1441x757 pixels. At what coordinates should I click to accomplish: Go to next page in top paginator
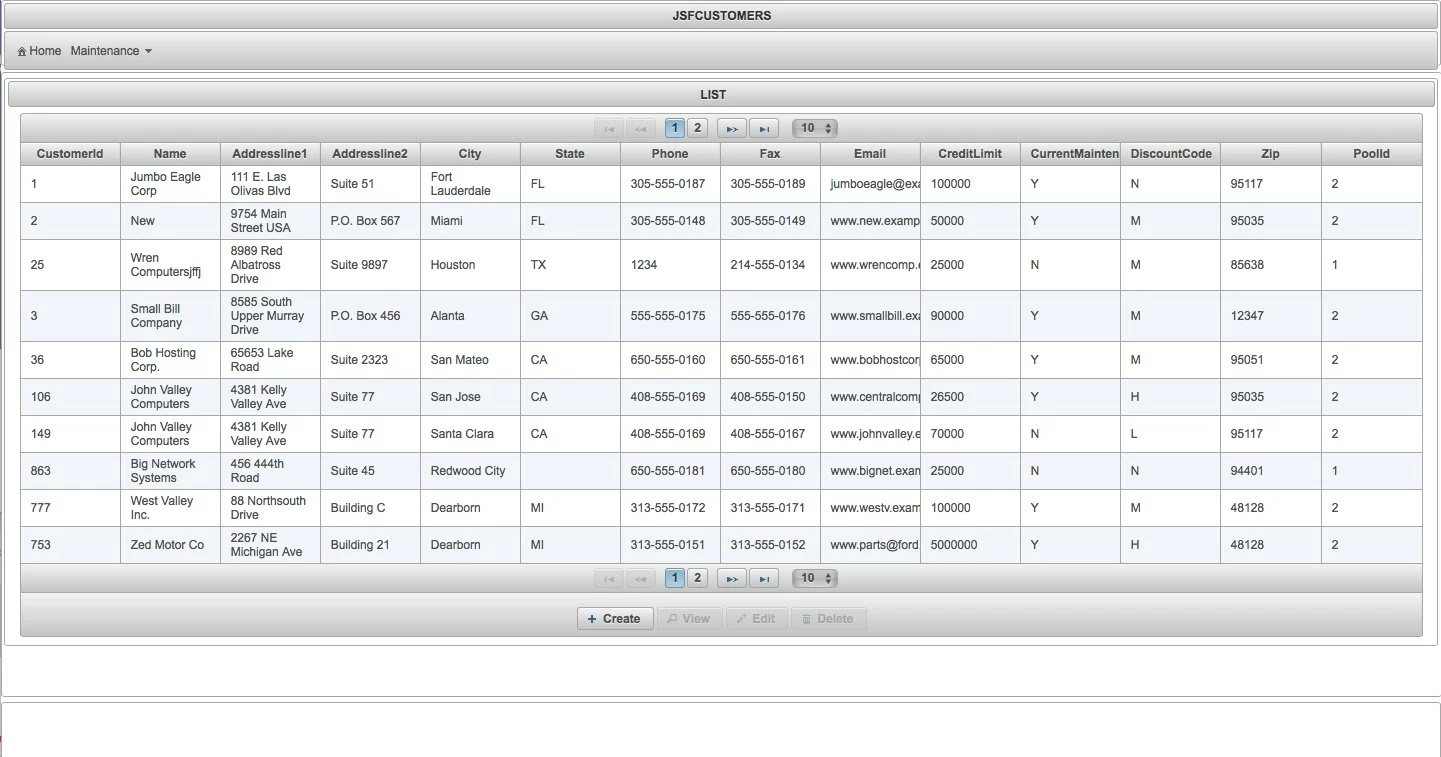point(732,128)
